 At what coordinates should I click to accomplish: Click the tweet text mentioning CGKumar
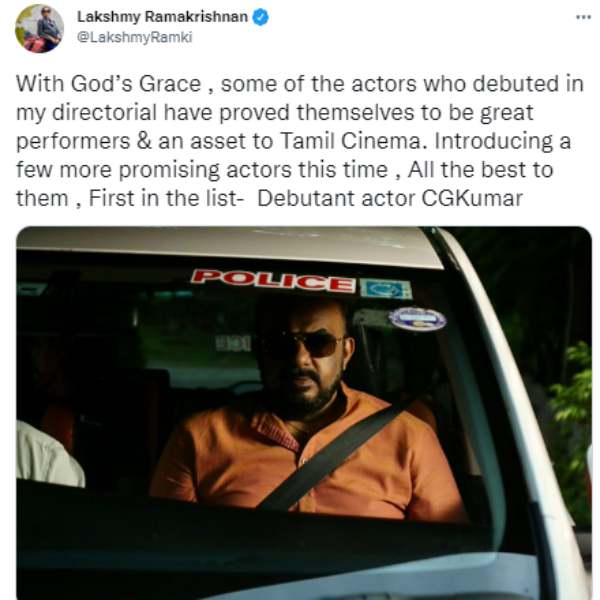pyautogui.click(x=300, y=141)
